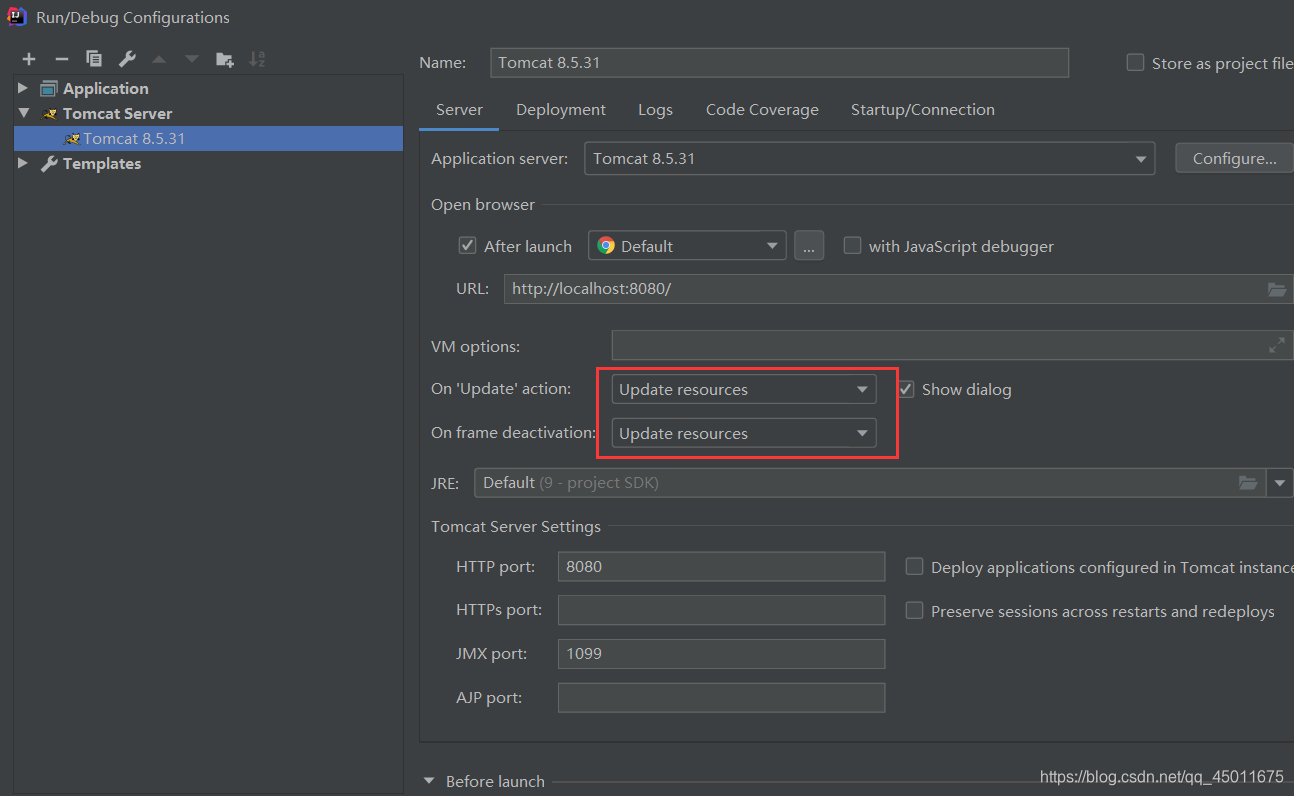Viewport: 1294px width, 796px height.
Task: Select the Templates tree label
Action: (102, 163)
